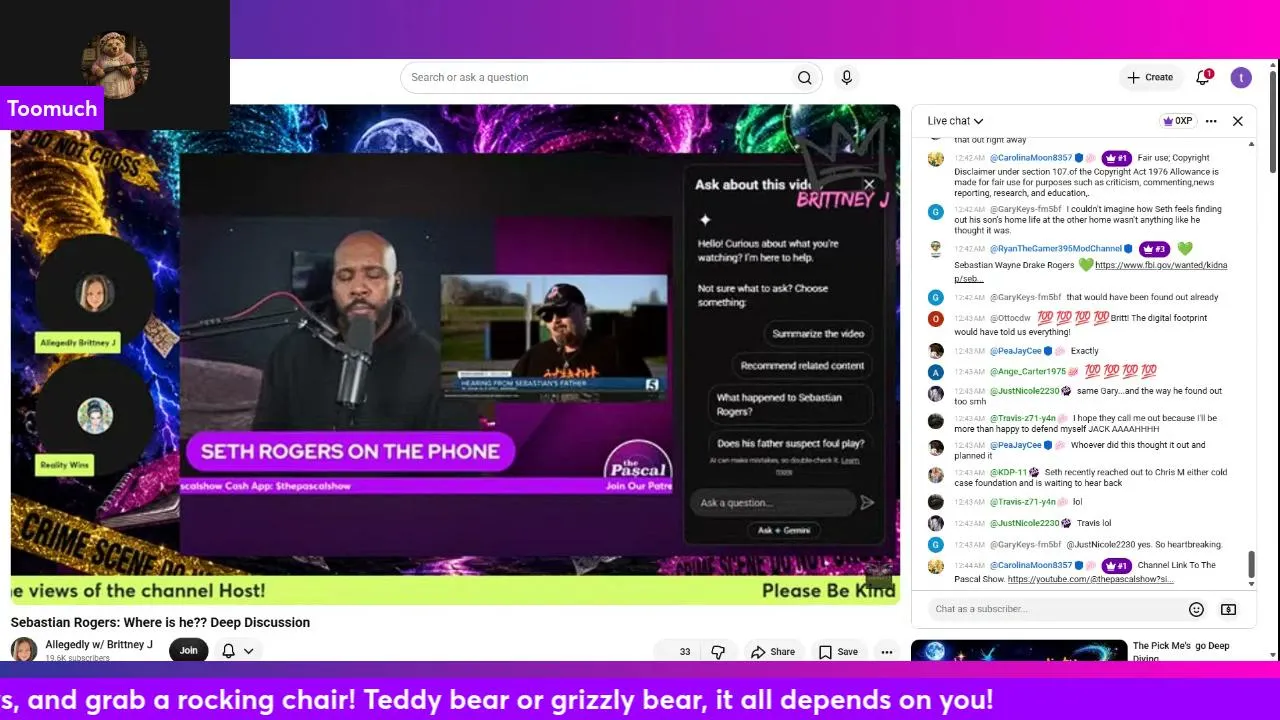The height and width of the screenshot is (720, 1280).
Task: Click username @Ange_Carter1975 in chat
Action: tap(1028, 371)
